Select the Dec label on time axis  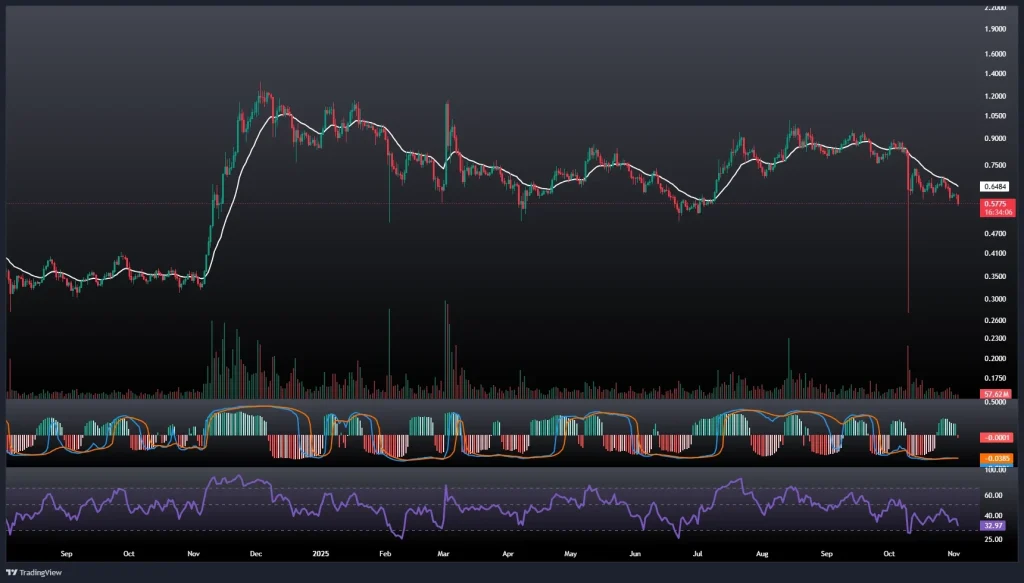tap(256, 552)
